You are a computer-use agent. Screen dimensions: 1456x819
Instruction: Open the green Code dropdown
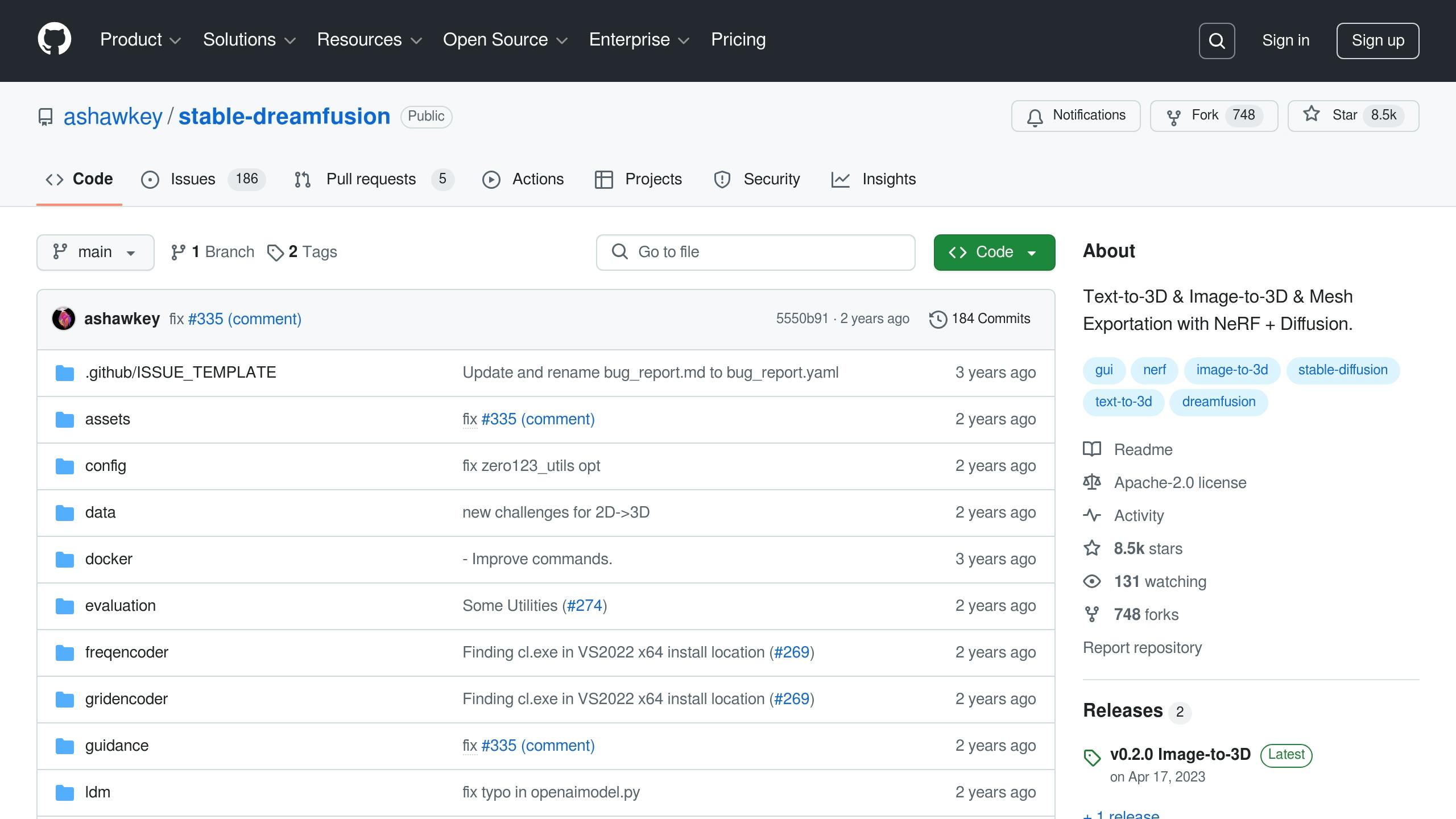994,252
